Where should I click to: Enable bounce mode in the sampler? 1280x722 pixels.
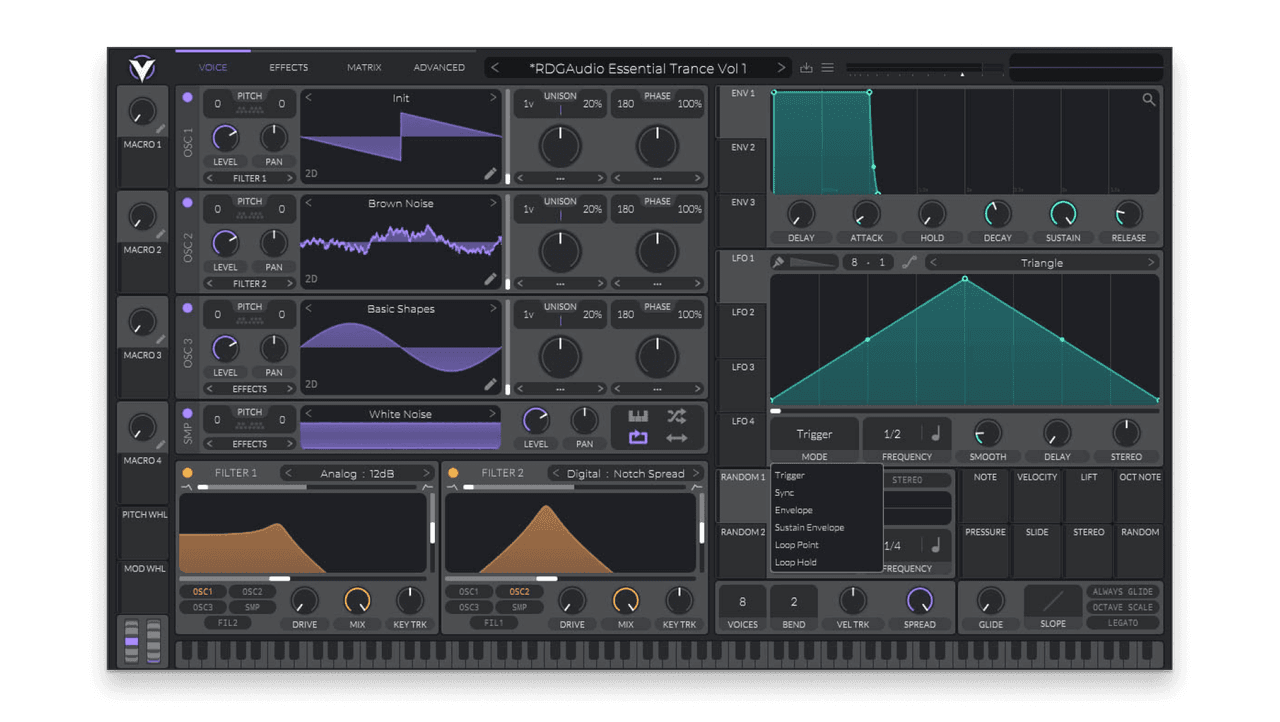pyautogui.click(x=675, y=437)
